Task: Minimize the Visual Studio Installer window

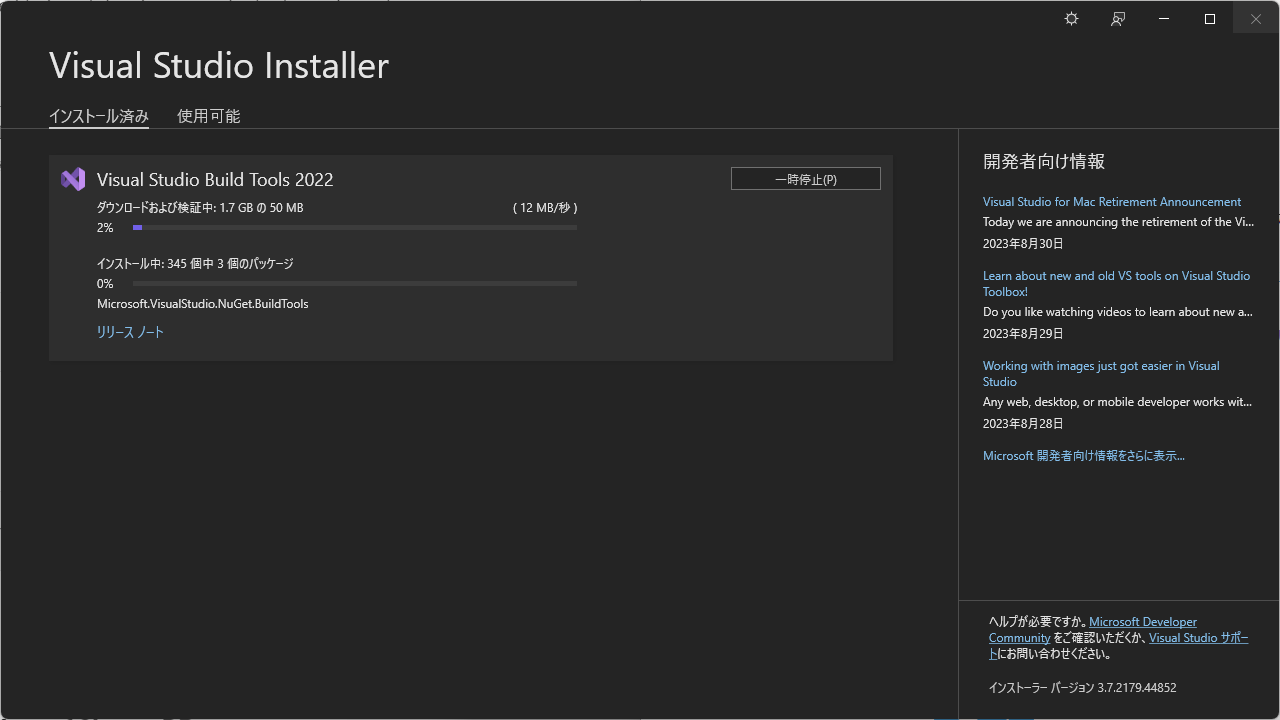Action: click(x=1164, y=19)
